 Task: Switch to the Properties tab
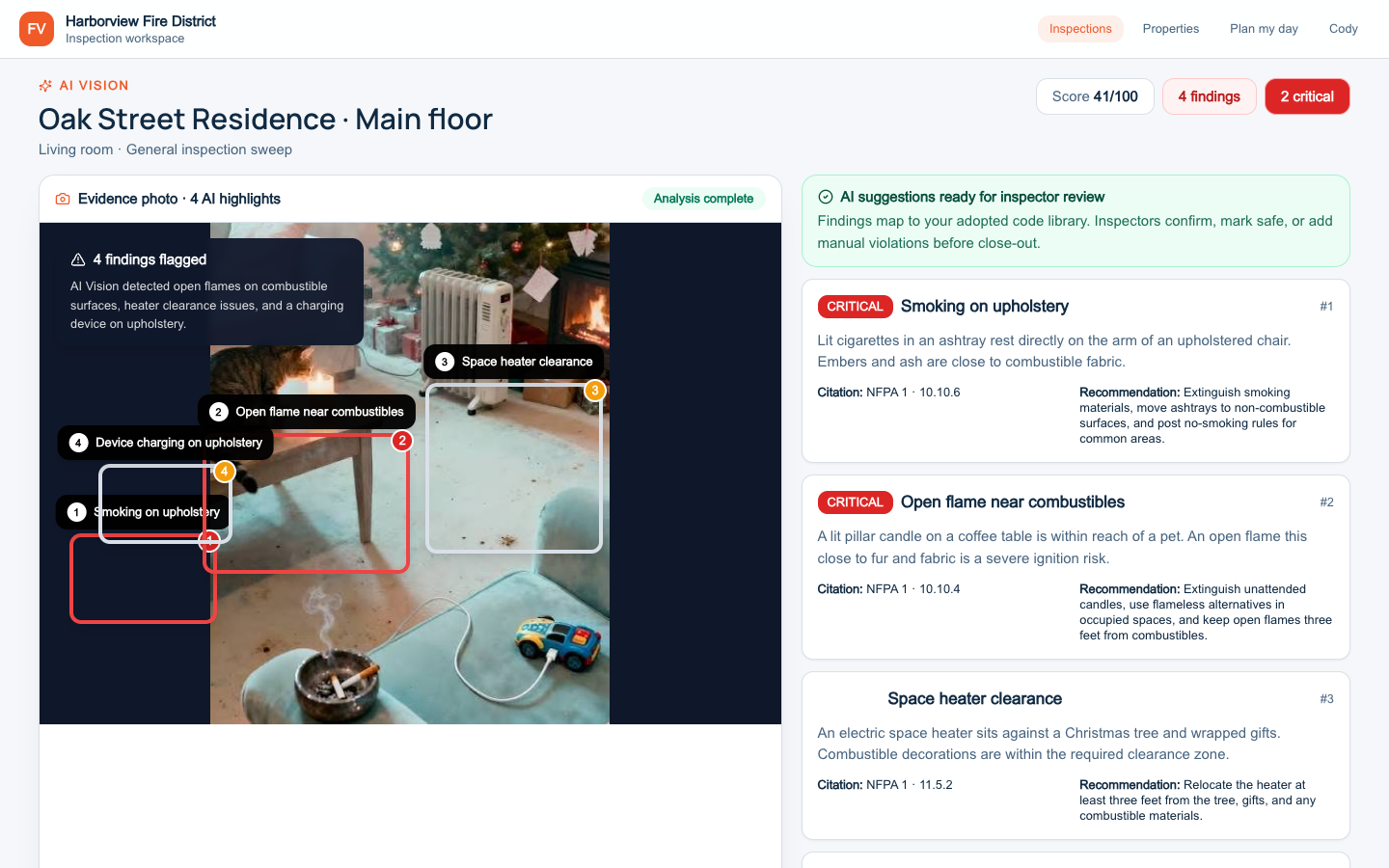(x=1171, y=29)
